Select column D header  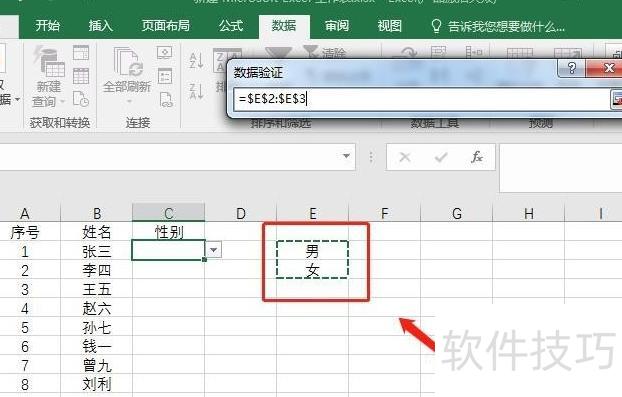tap(240, 213)
